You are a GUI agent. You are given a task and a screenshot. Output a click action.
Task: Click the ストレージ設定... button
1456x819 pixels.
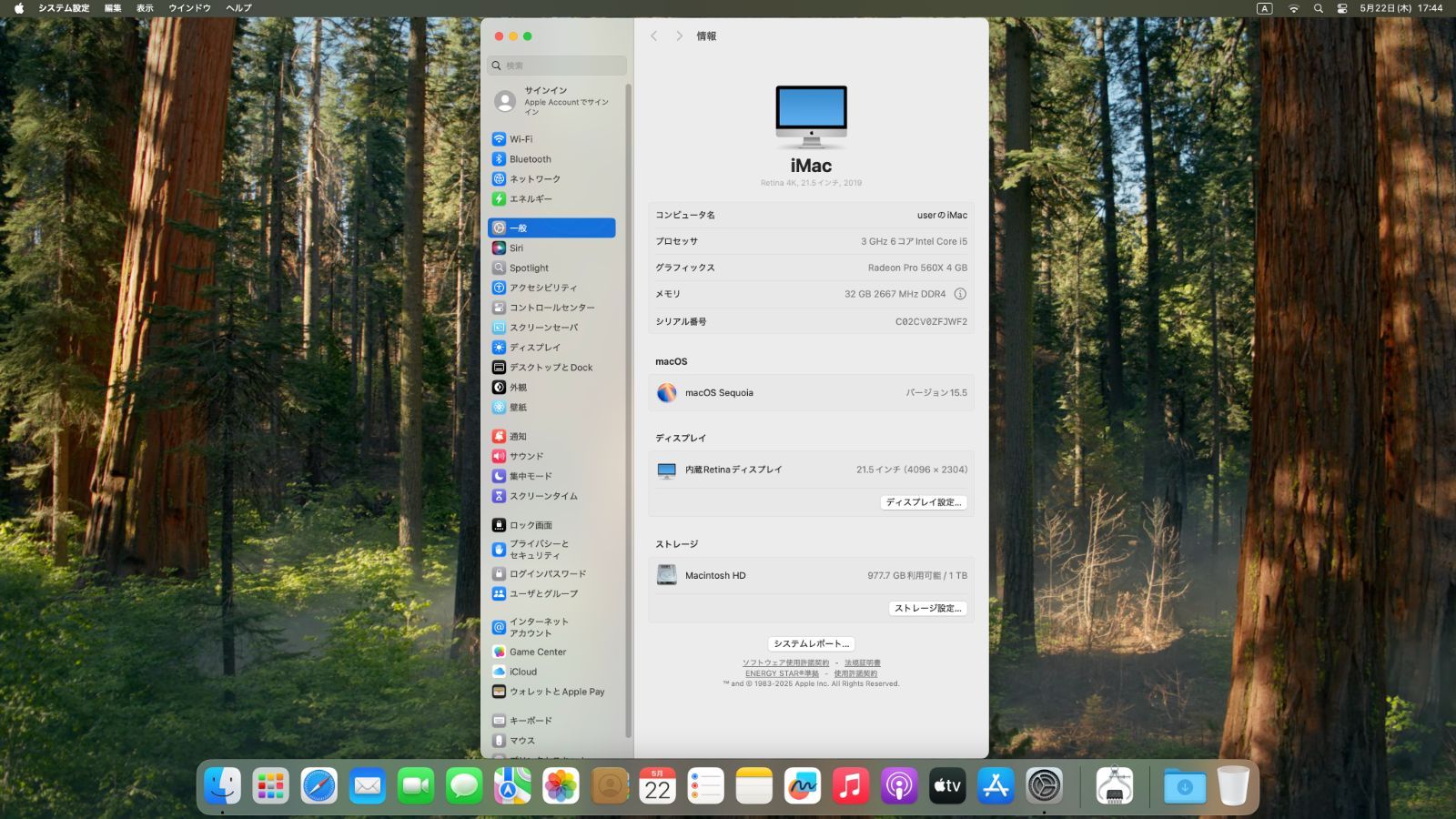pyautogui.click(x=927, y=608)
